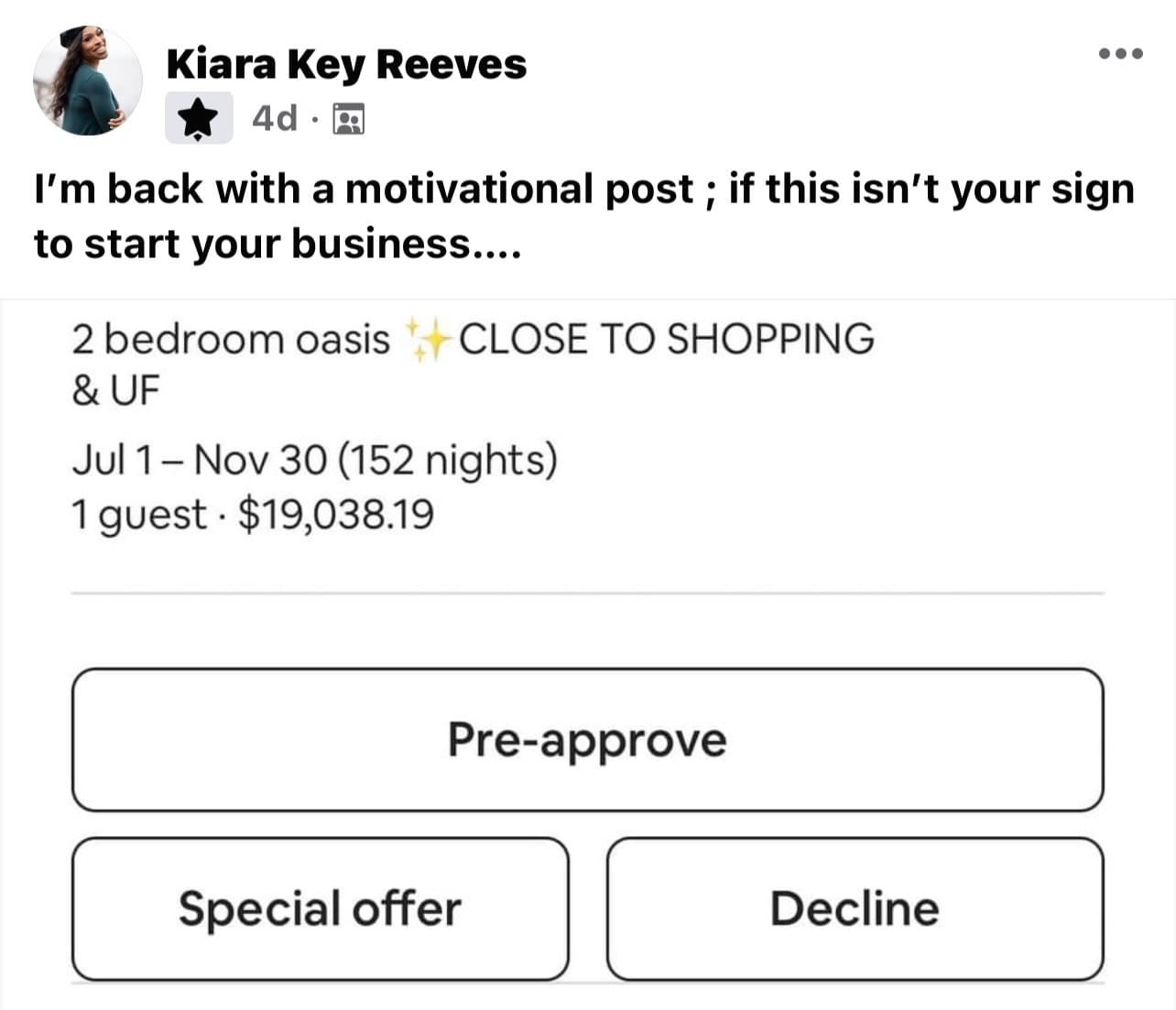Send a Special offer
The width and height of the screenshot is (1176, 1010).
coord(320,908)
